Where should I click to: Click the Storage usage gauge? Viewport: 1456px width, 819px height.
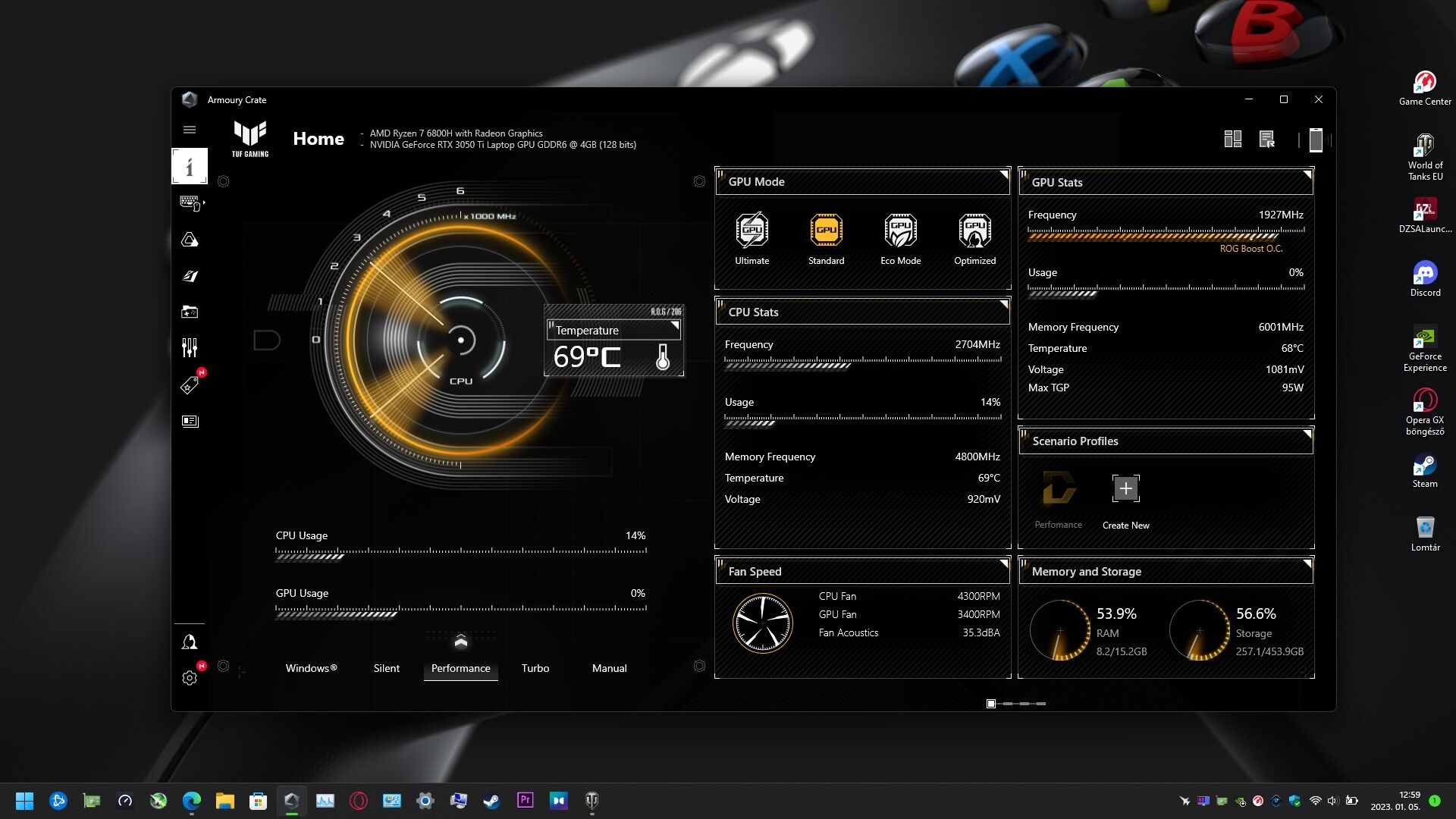coord(1200,630)
